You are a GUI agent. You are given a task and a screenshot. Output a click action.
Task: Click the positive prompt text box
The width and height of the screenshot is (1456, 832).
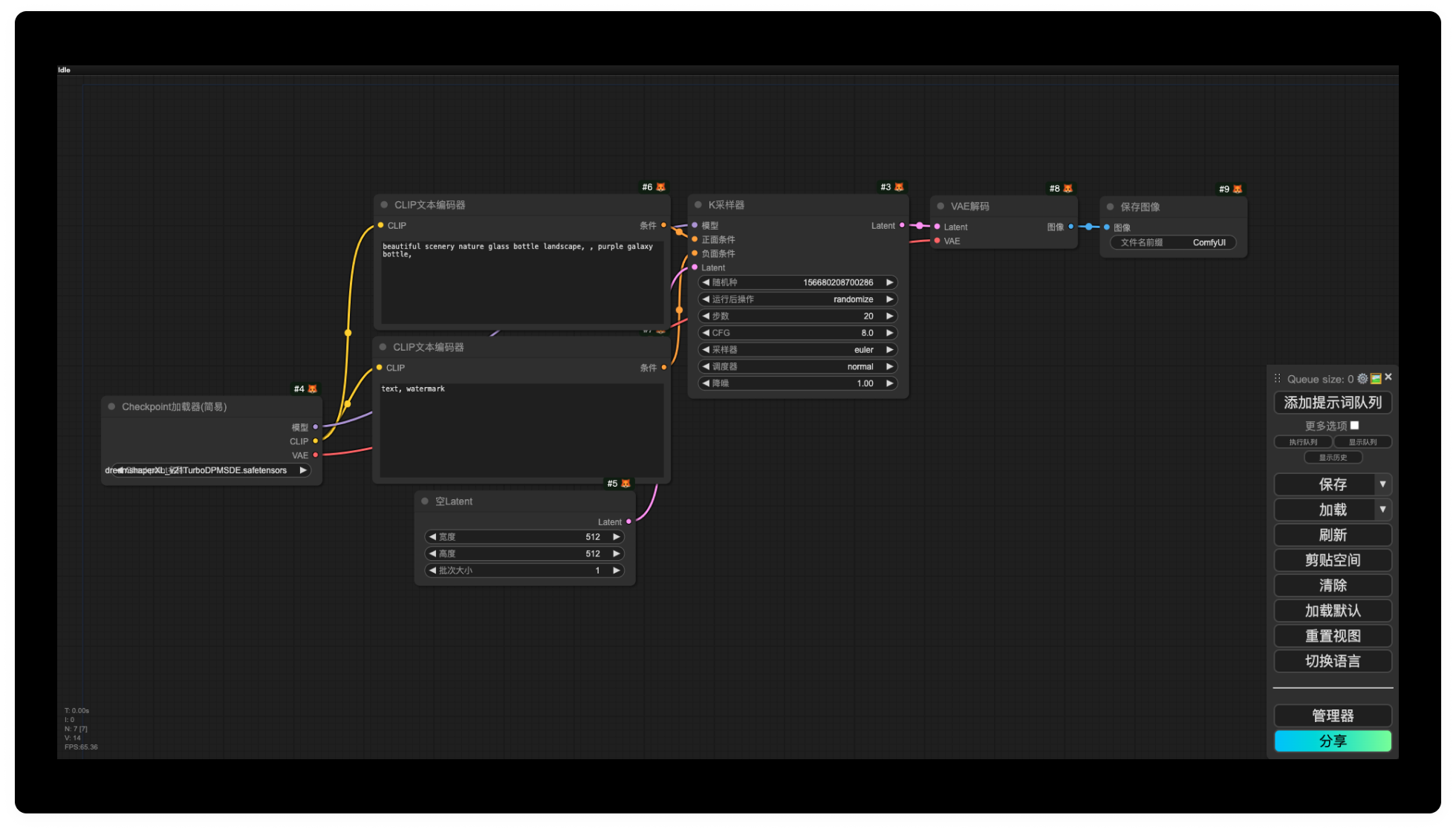521,282
